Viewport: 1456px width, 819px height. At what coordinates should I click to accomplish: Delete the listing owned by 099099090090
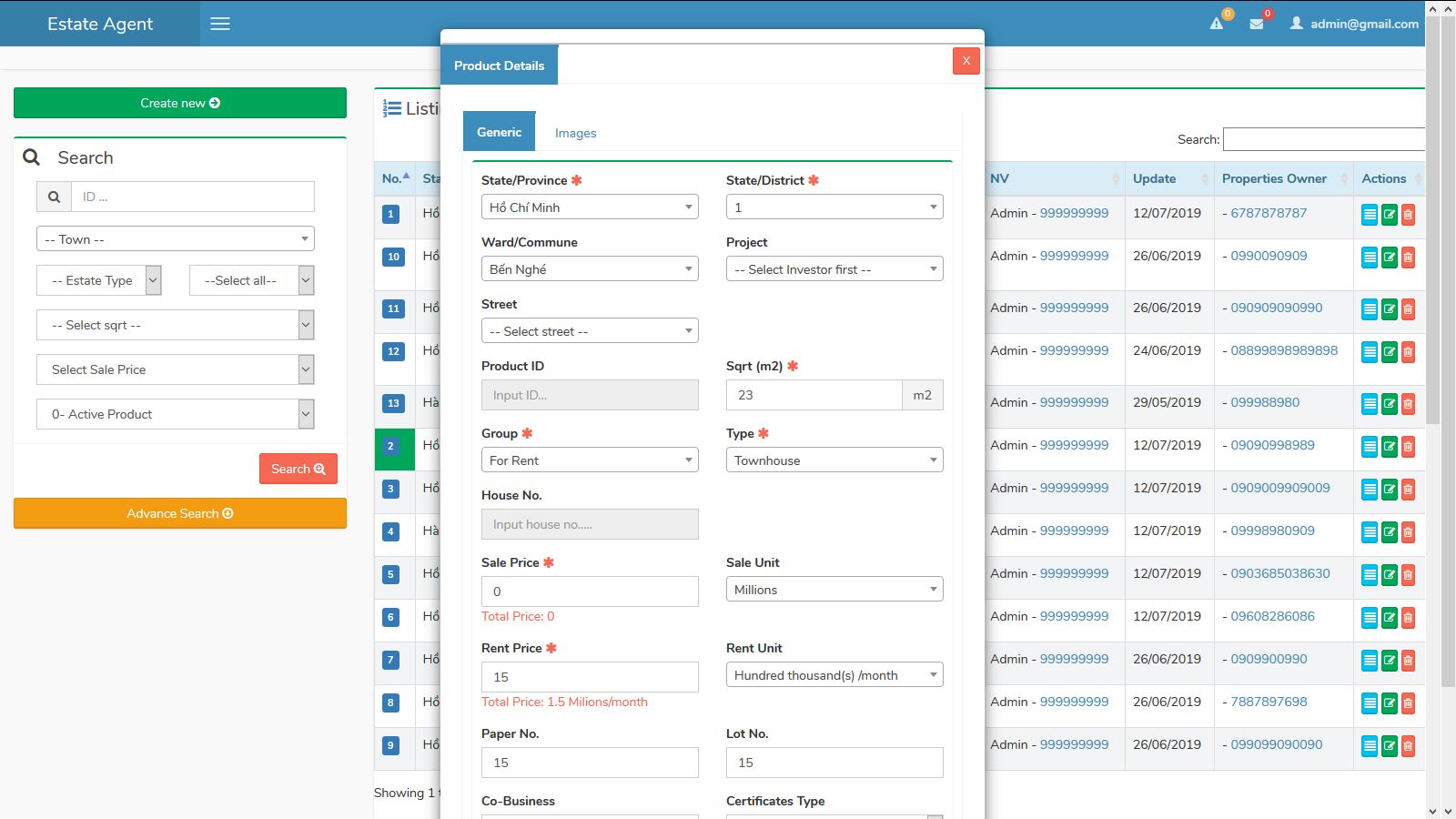(x=1408, y=746)
